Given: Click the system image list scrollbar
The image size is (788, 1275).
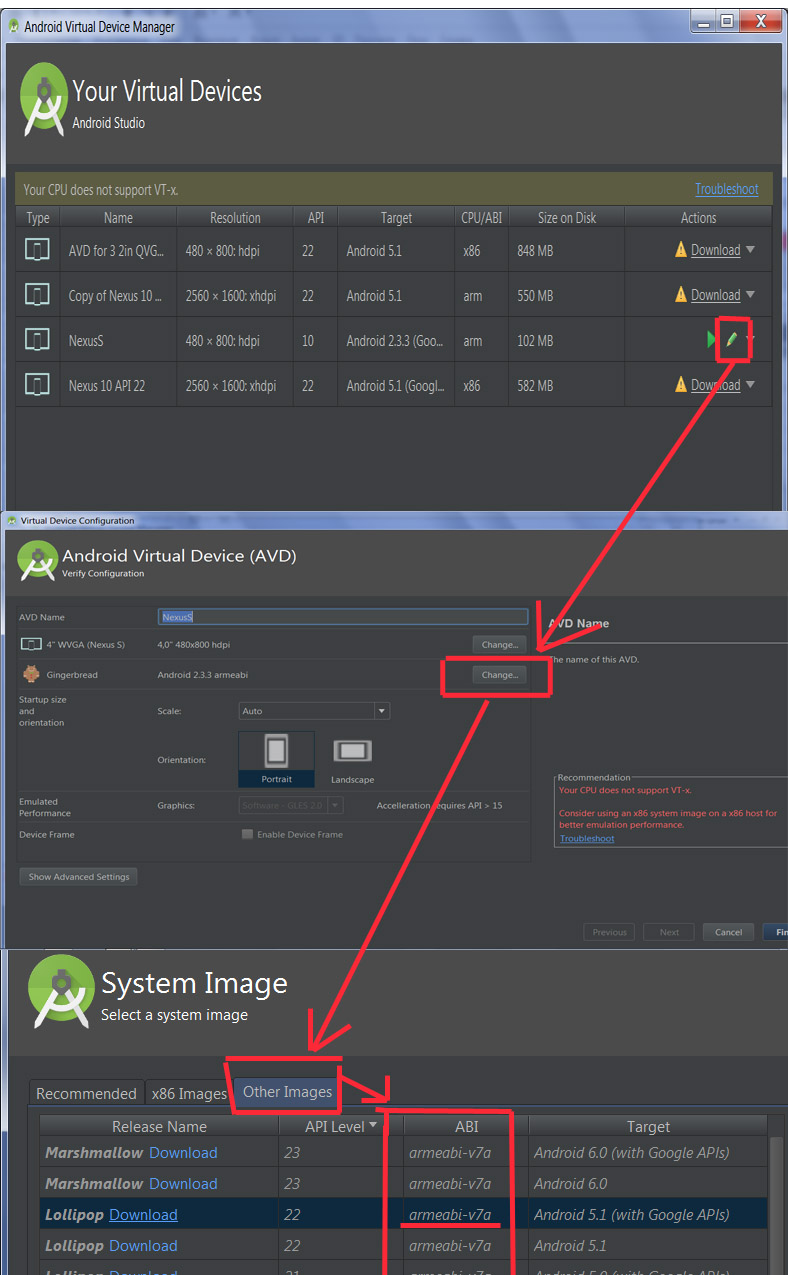Looking at the screenshot, I should [776, 1205].
